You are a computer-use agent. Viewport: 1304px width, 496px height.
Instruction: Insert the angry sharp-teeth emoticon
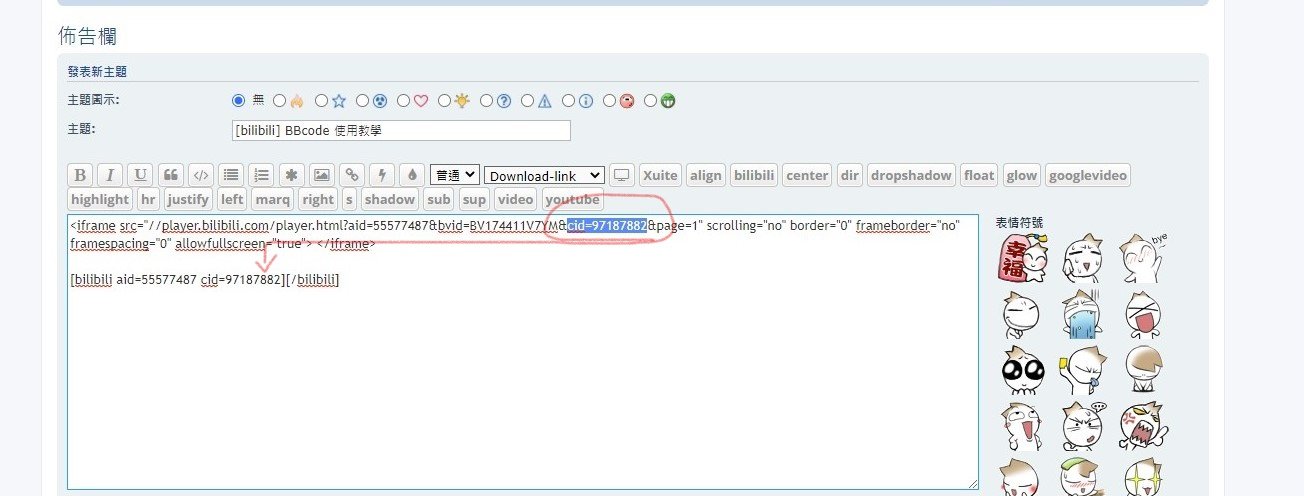pyautogui.click(x=1145, y=426)
